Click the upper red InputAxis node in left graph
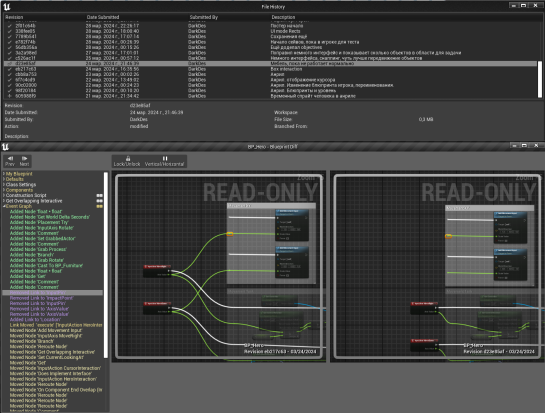Viewport: 545px width, 413px height. coord(157,271)
